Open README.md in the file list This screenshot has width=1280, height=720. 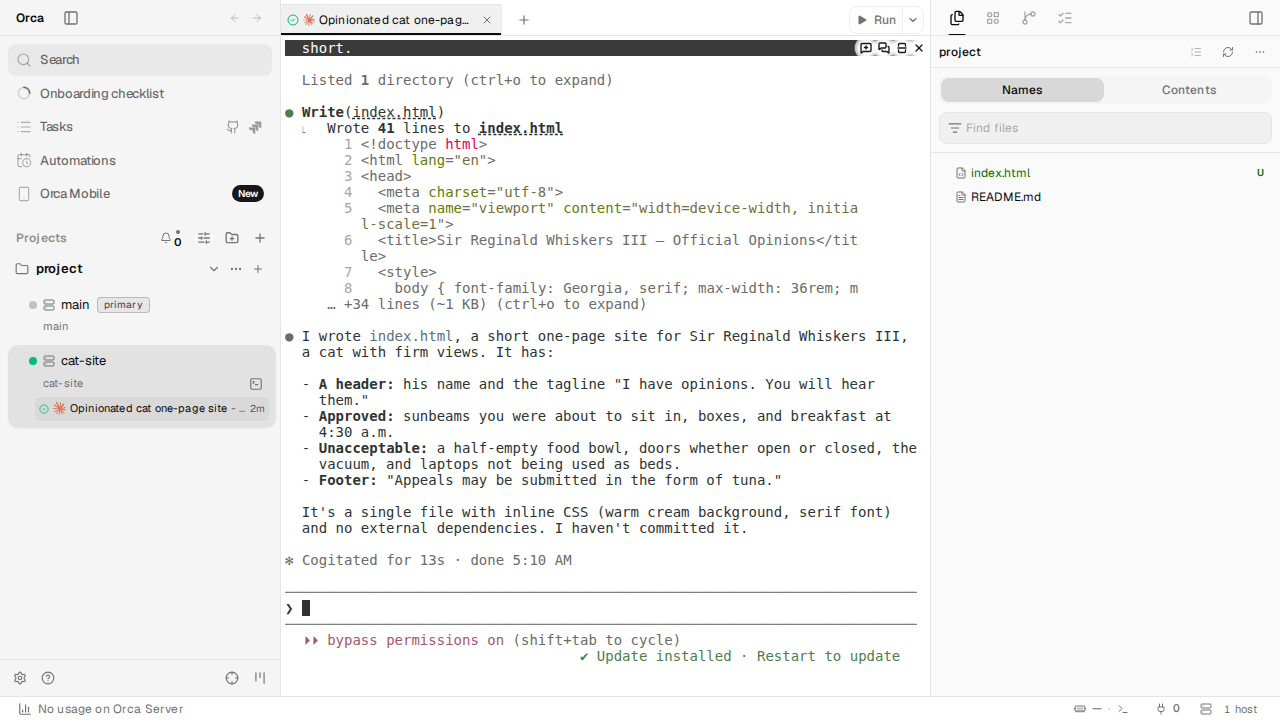click(x=1105, y=197)
